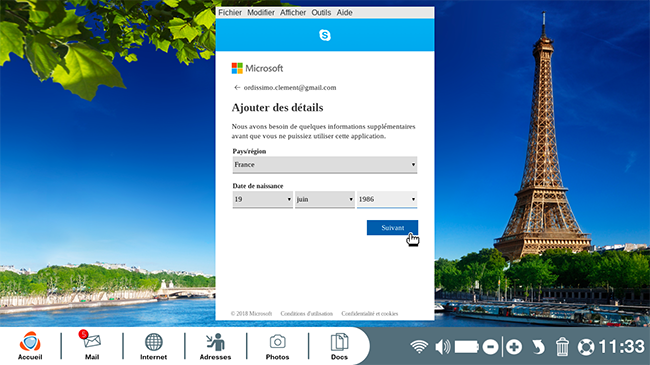Launch the Internet globe icon

[153, 346]
